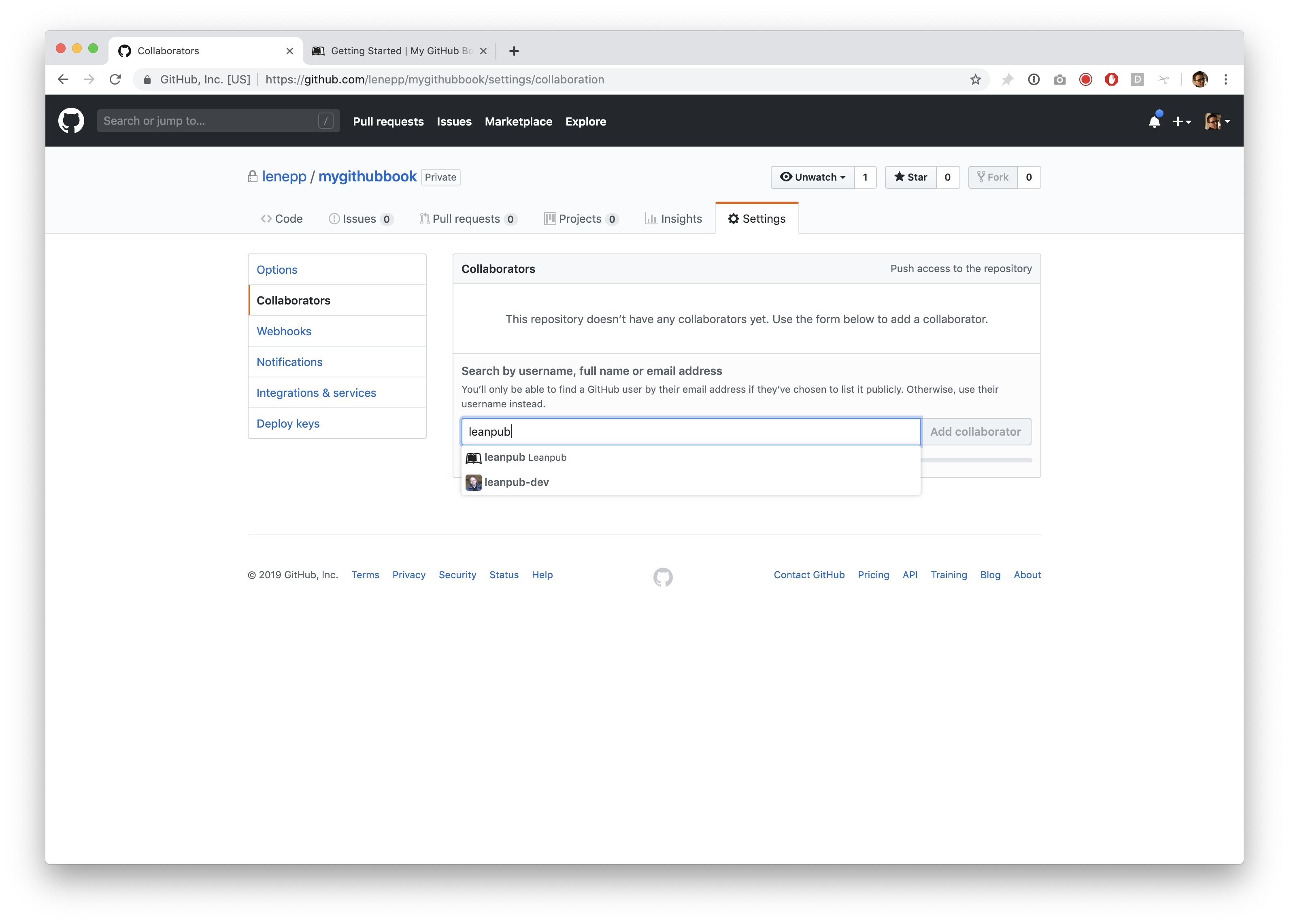This screenshot has width=1289, height=924.
Task: Bookmark page with the star icon
Action: coord(975,80)
